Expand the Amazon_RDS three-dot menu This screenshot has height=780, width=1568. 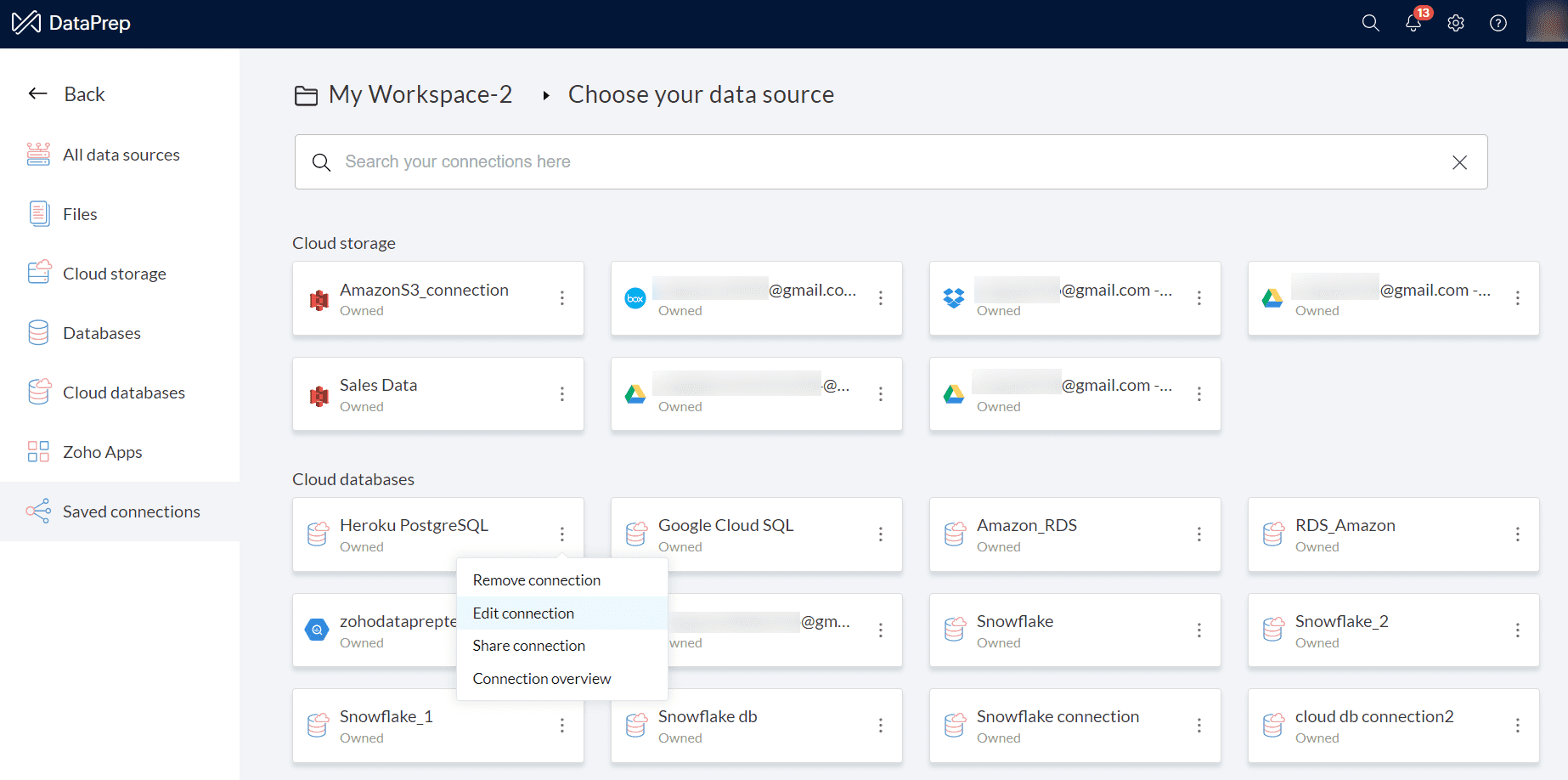coord(1199,534)
